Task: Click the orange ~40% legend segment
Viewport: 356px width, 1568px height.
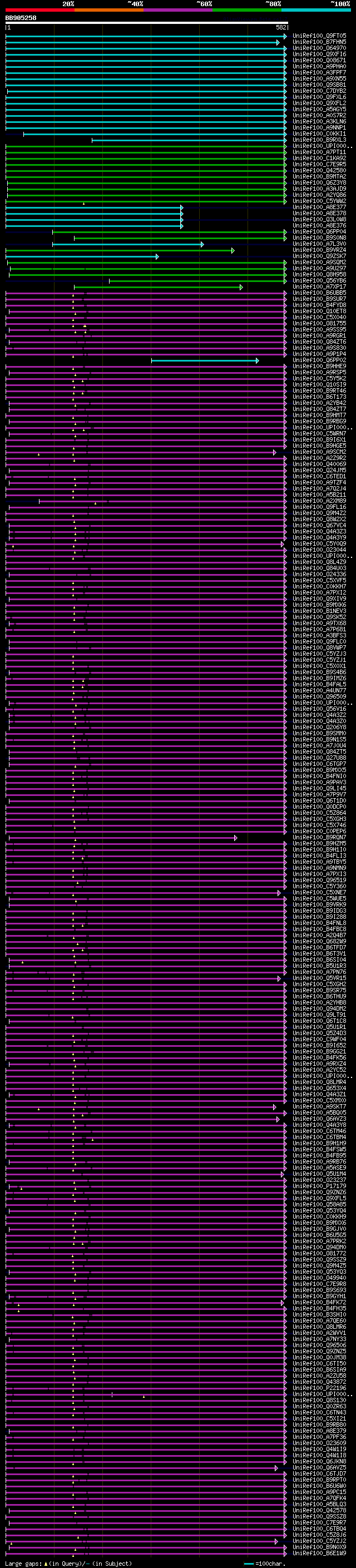Action: pos(109,10)
